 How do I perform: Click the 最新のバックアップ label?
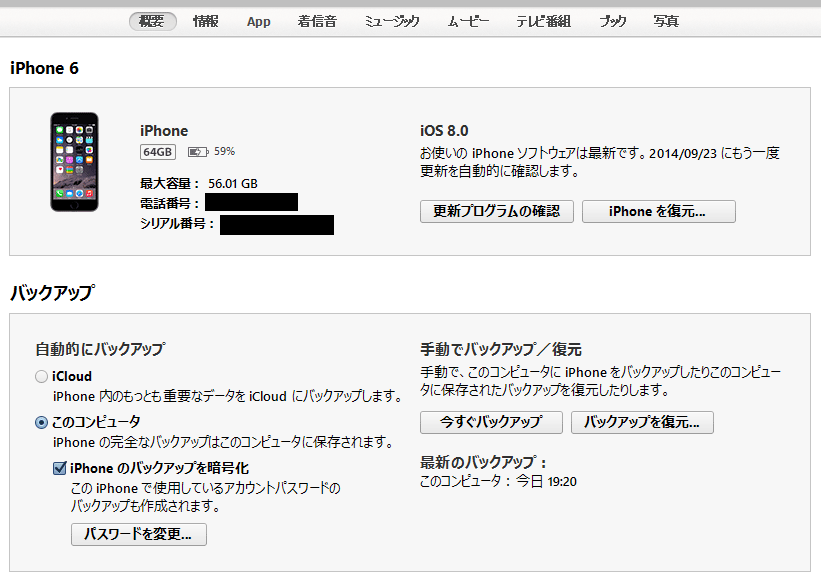pos(483,463)
